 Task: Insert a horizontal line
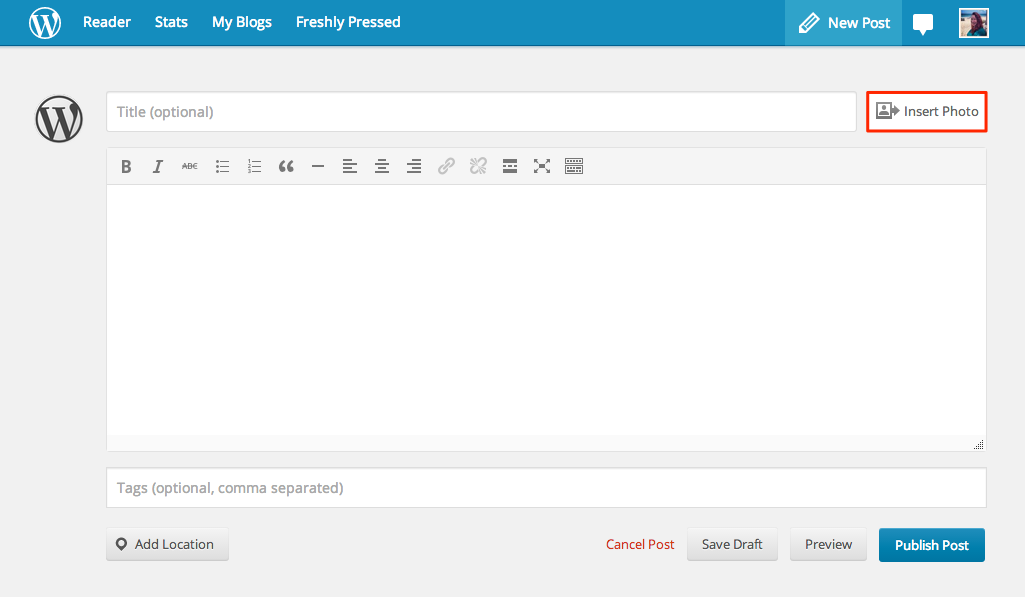coord(318,167)
